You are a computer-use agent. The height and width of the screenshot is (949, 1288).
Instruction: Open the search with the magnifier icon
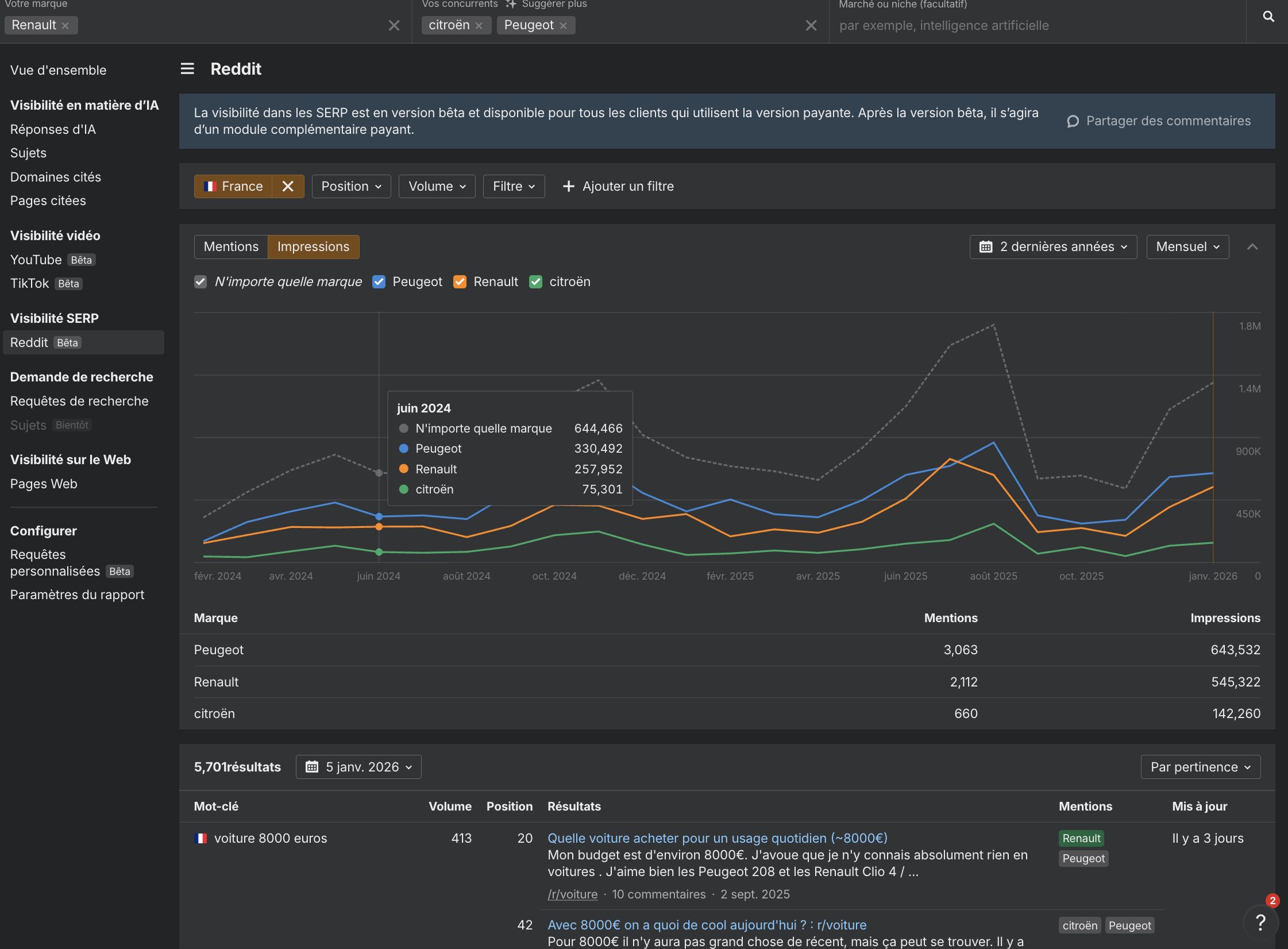click(x=1268, y=16)
